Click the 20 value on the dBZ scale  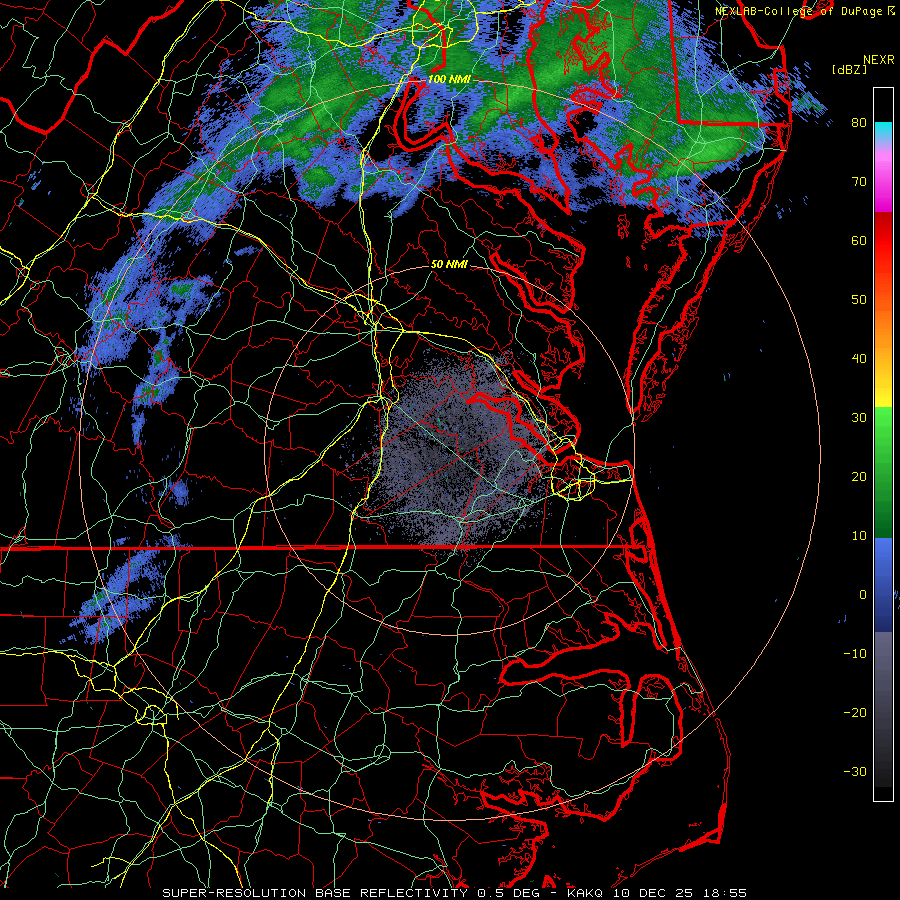[859, 477]
